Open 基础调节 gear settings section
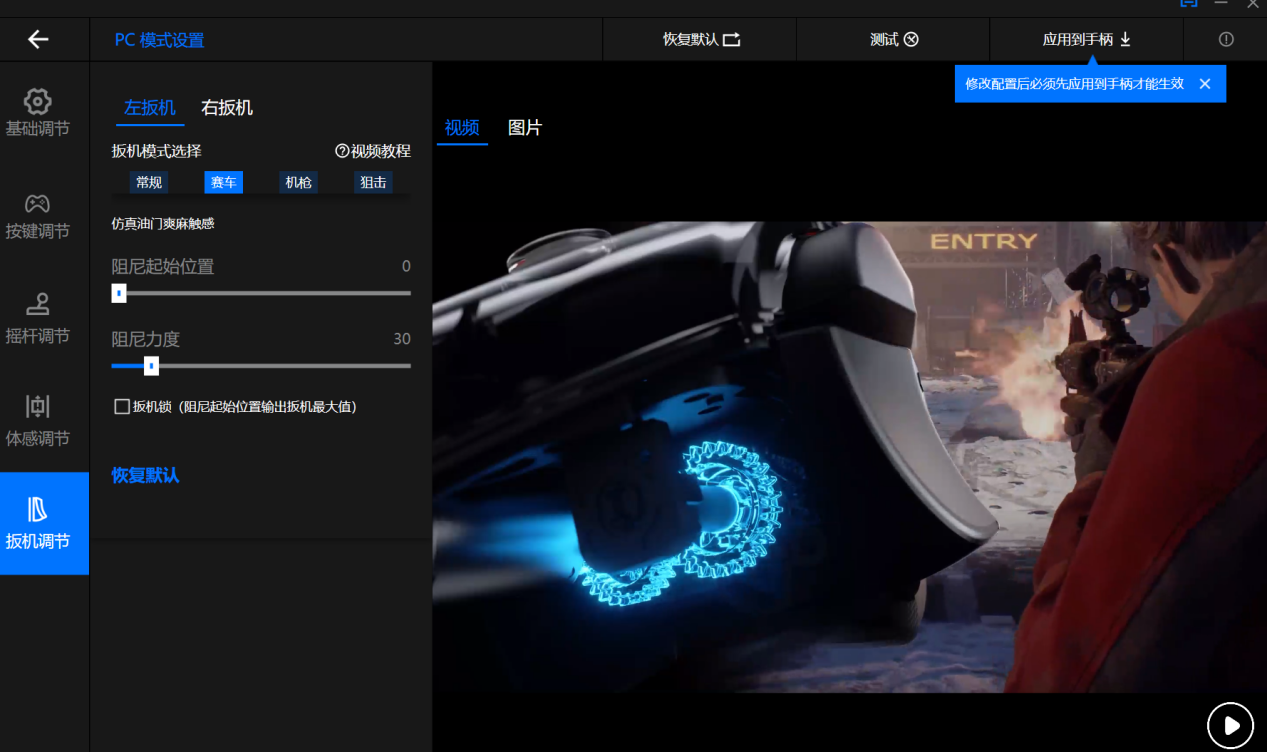Screen dimensions: 1267x752 [x=38, y=113]
